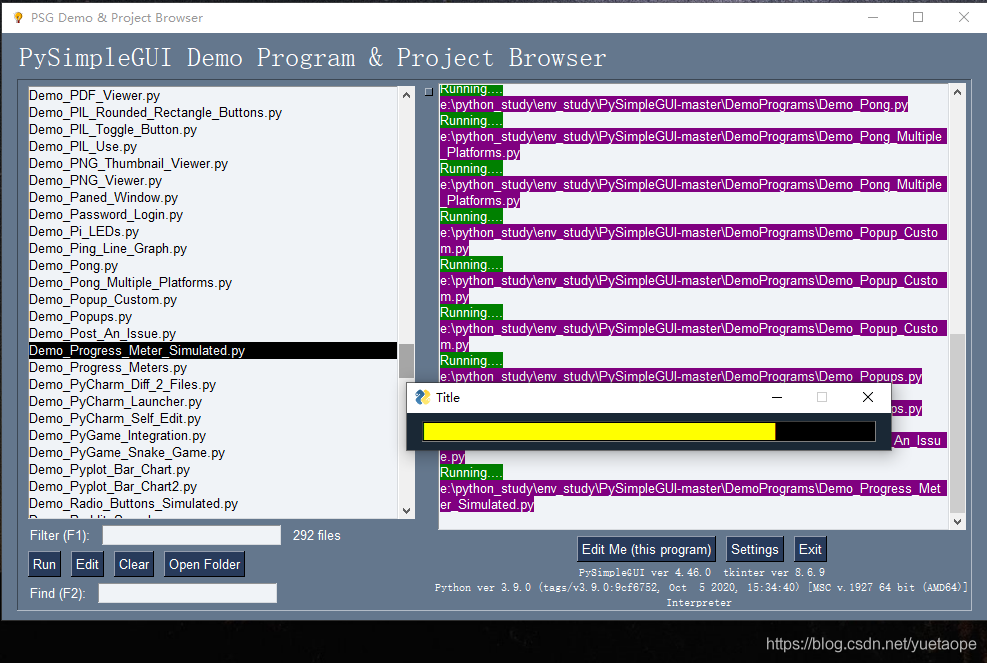
Task: Select Demo_Pi_LEDs.py
Action: [213, 232]
